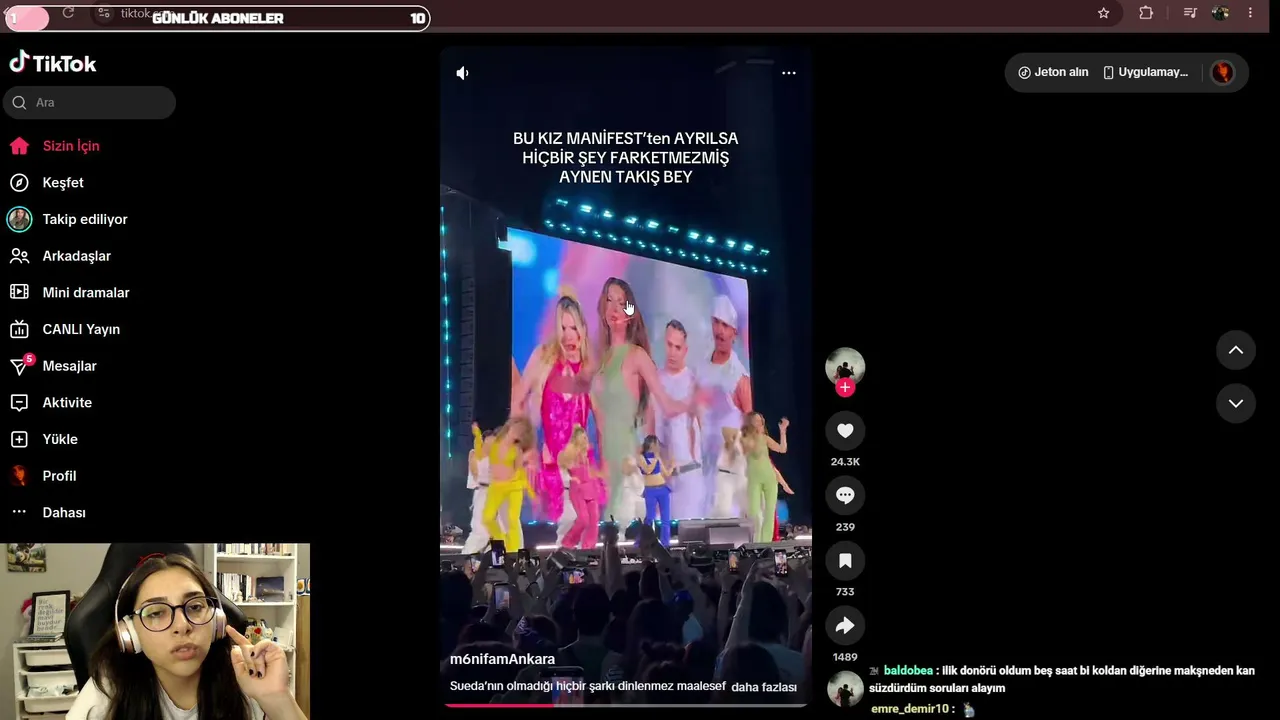Follow the creator with plus button
Image resolution: width=1280 pixels, height=720 pixels.
point(845,388)
